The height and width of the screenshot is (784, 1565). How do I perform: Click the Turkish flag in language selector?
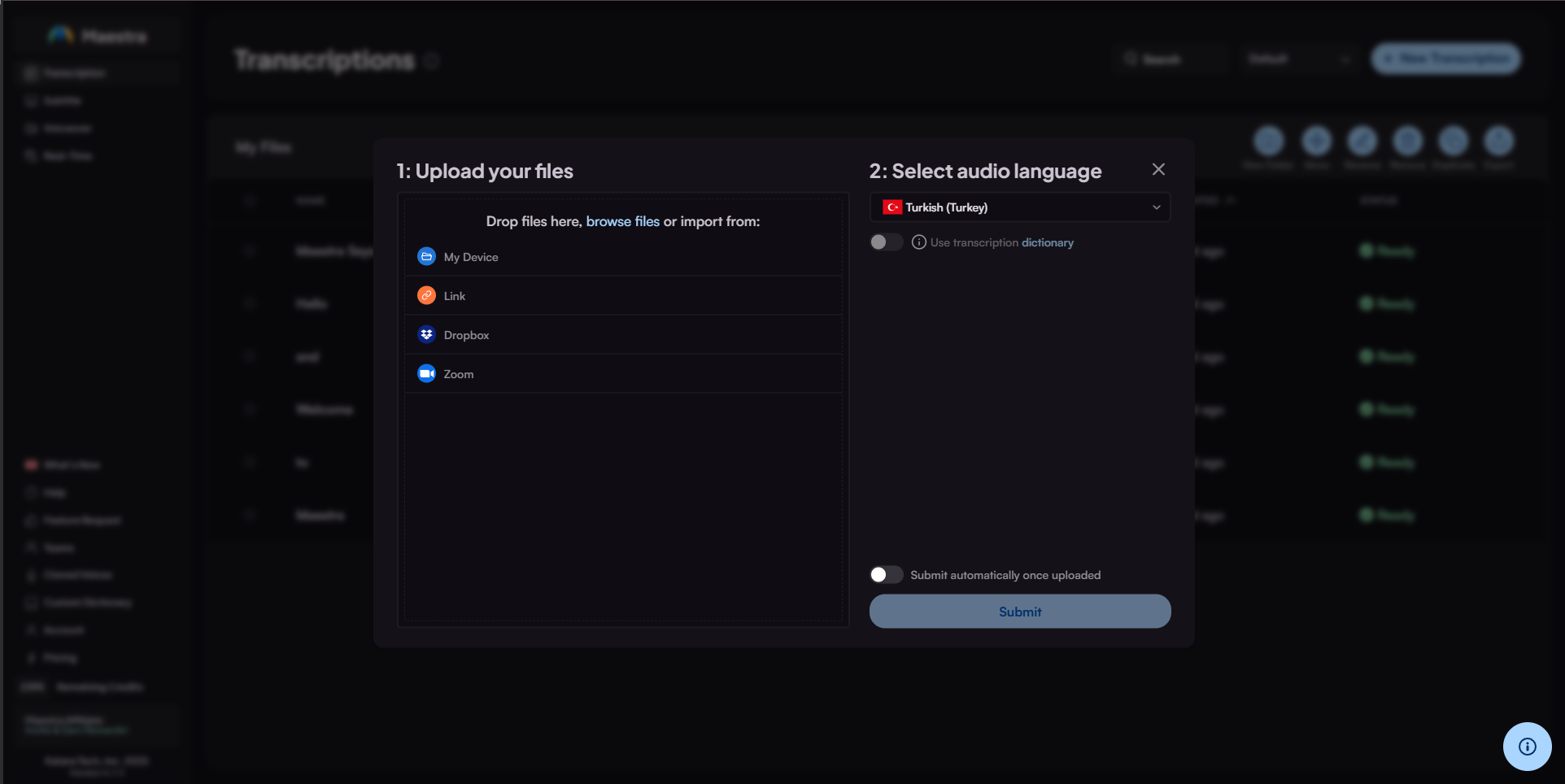coord(892,207)
